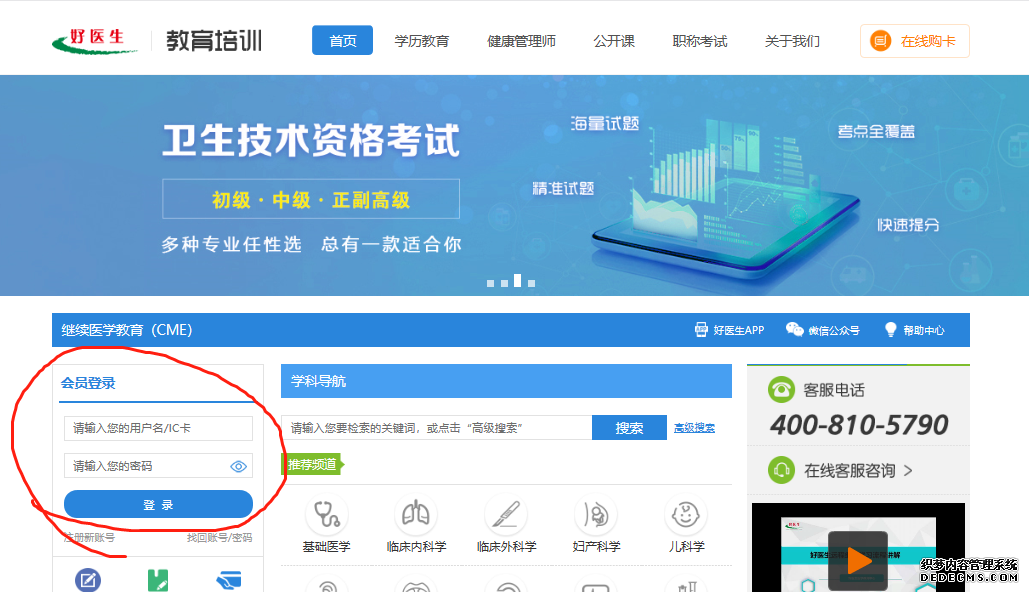Click the 好医生 logo
1029x592 pixels.
coord(96,41)
